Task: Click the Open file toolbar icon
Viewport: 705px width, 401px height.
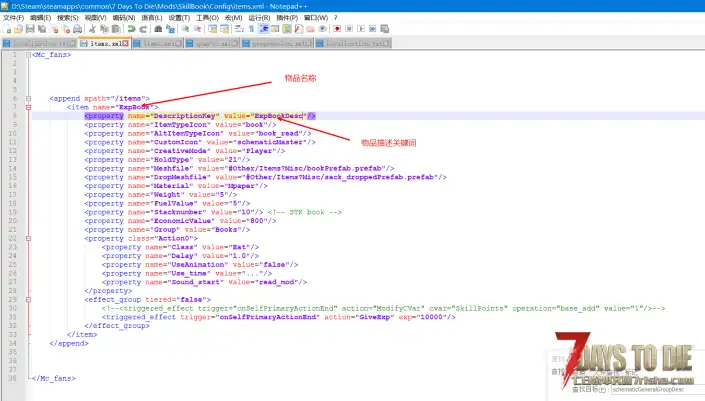Action: [x=18, y=29]
